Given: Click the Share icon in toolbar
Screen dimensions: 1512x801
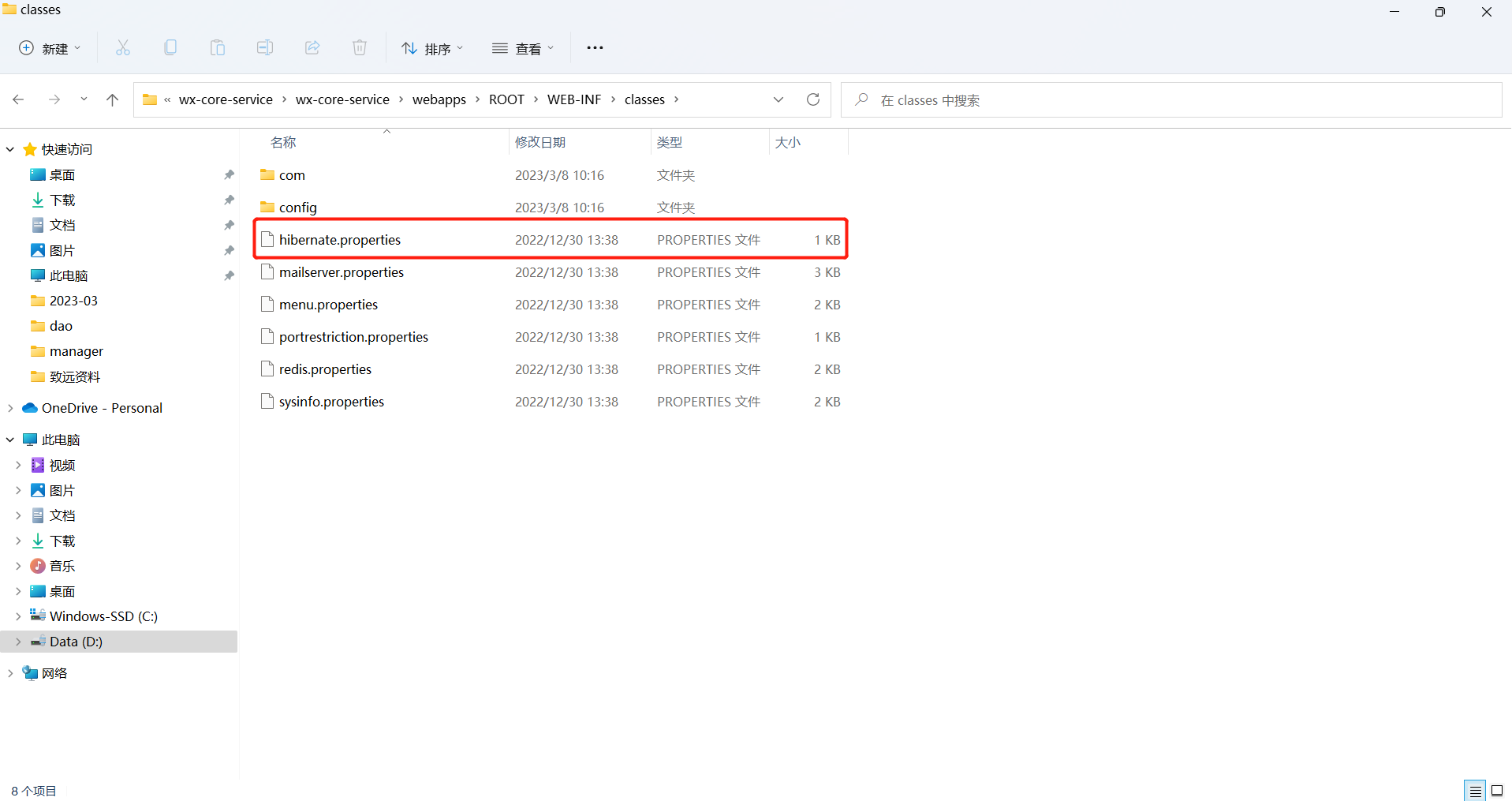Looking at the screenshot, I should (312, 48).
